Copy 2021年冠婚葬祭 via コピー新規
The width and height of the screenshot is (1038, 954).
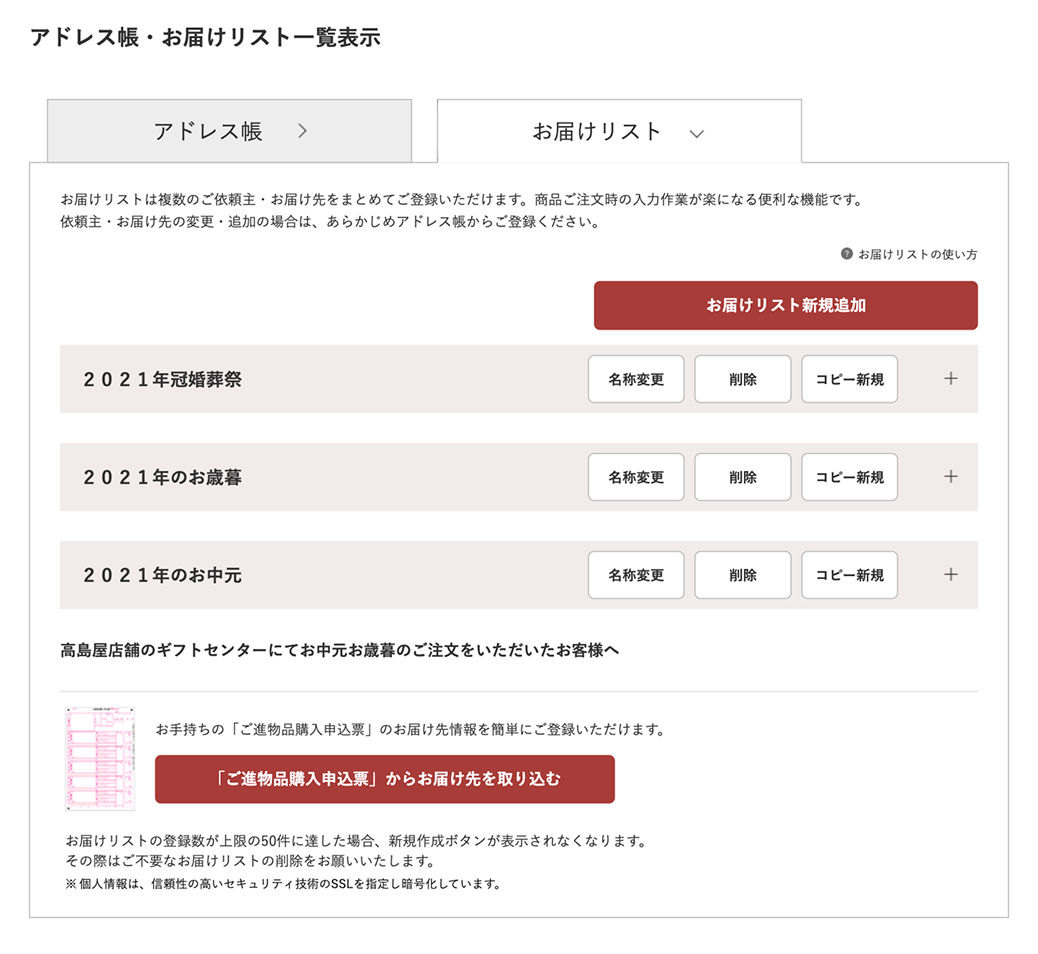point(849,379)
